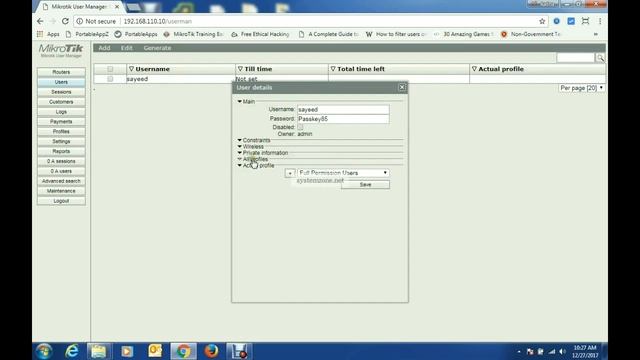Click the Username input field

(343, 109)
